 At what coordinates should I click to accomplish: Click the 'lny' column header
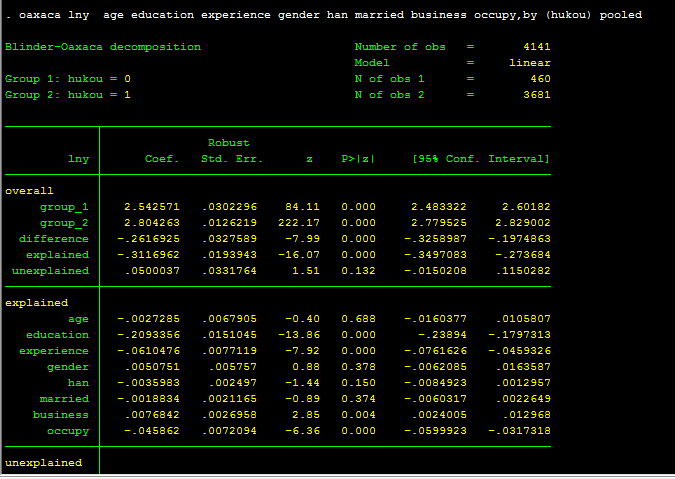pyautogui.click(x=78, y=159)
